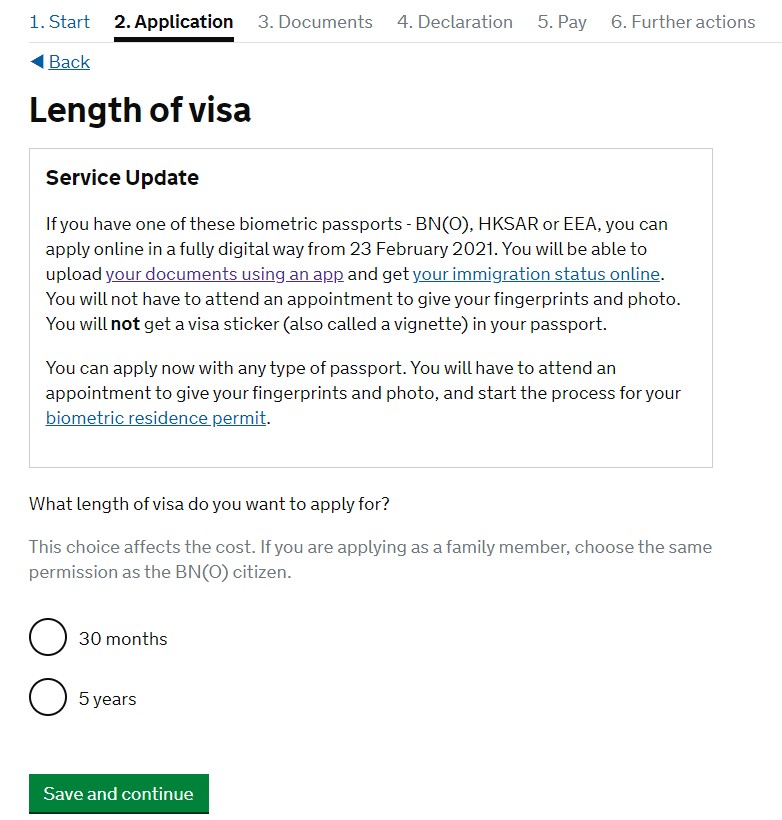The width and height of the screenshot is (782, 820).
Task: Click the back arrow triangle icon
Action: pyautogui.click(x=37, y=62)
